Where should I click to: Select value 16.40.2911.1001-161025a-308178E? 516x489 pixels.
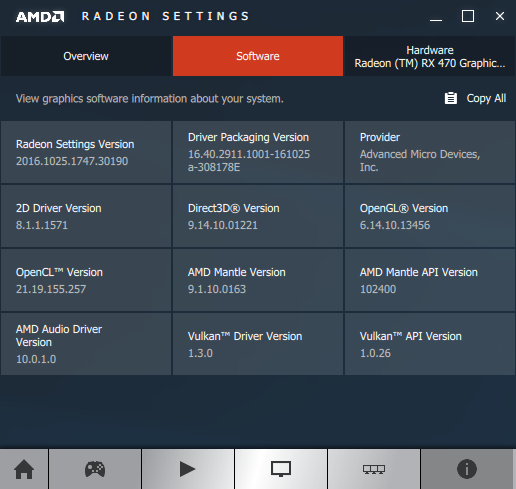click(x=249, y=160)
